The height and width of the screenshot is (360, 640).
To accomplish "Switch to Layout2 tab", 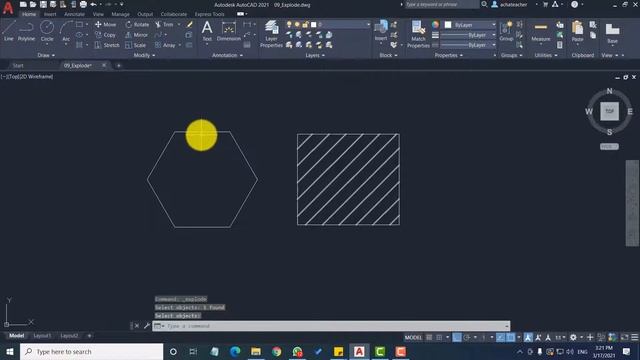I will pyautogui.click(x=69, y=336).
